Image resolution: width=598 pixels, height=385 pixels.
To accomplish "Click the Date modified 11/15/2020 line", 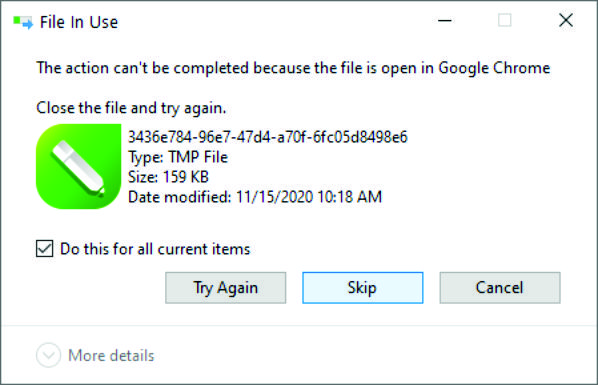I will click(255, 197).
